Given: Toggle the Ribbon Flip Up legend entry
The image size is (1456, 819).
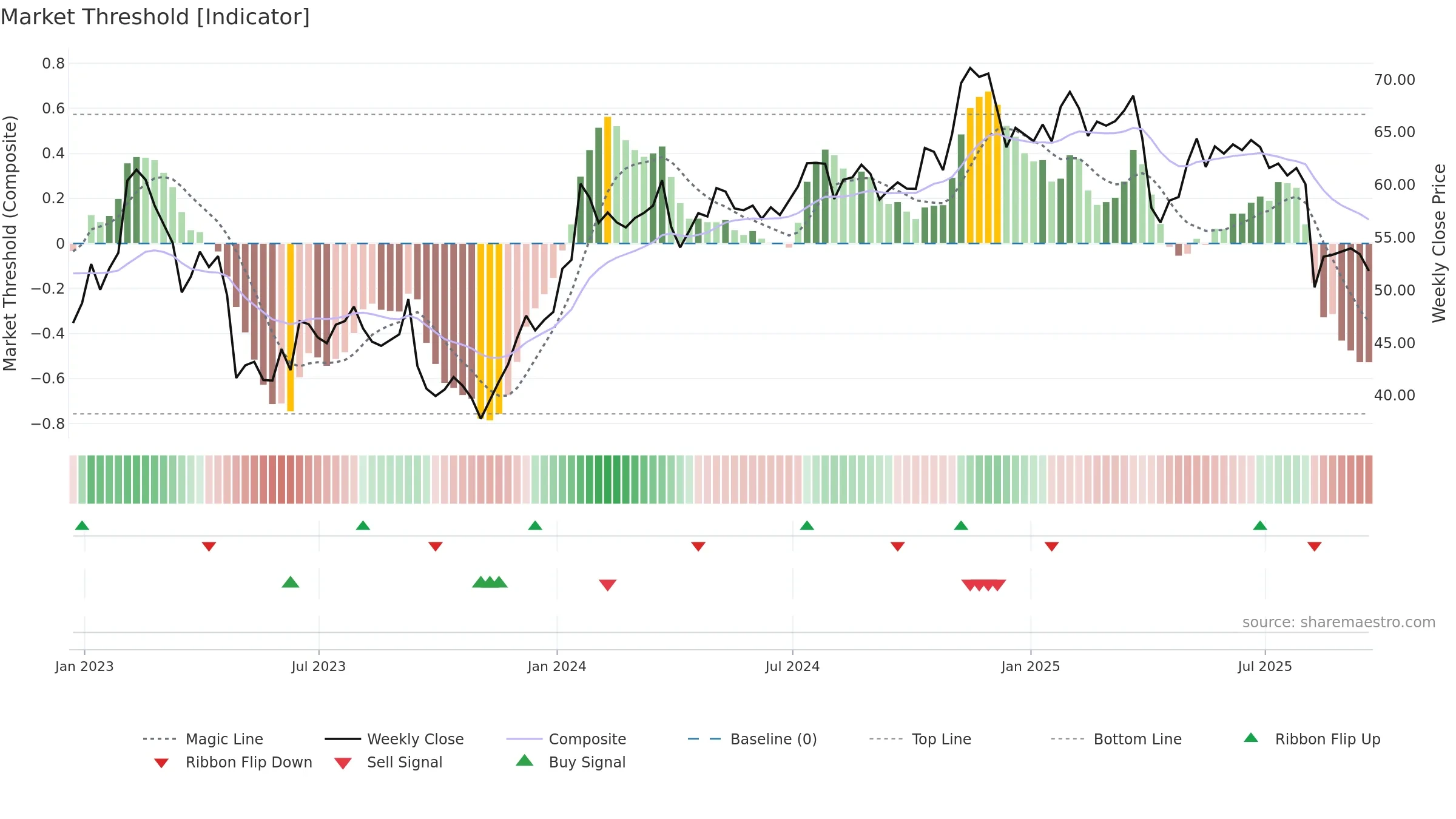Looking at the screenshot, I should click(1312, 739).
